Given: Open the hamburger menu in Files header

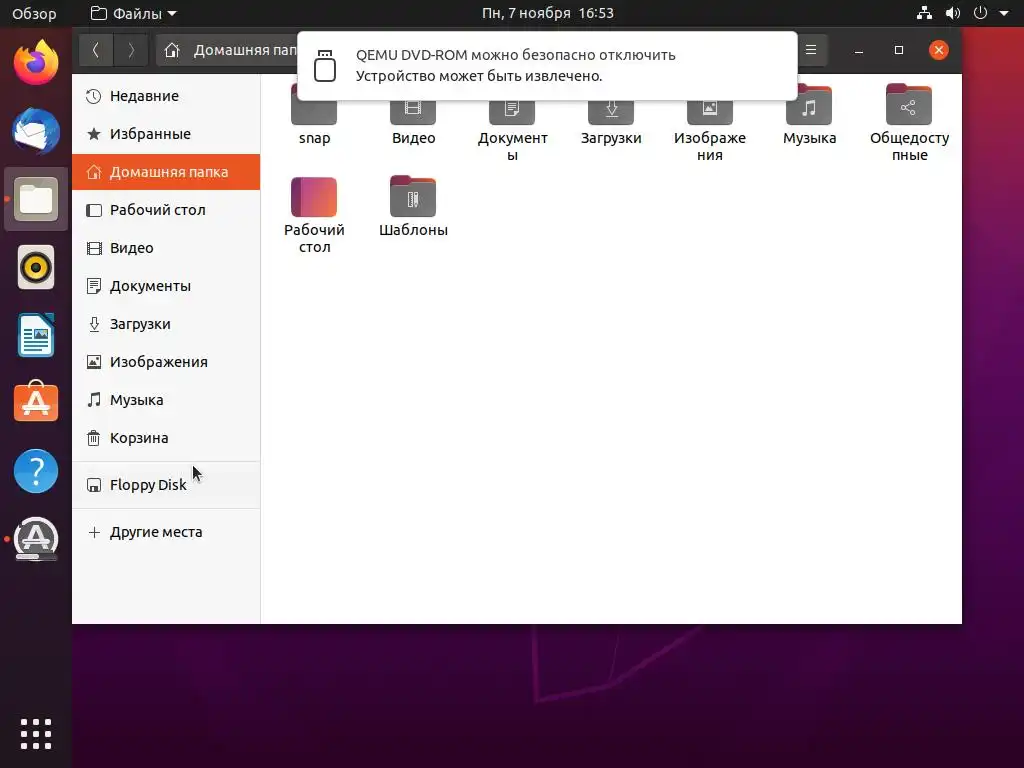Looking at the screenshot, I should (x=811, y=50).
